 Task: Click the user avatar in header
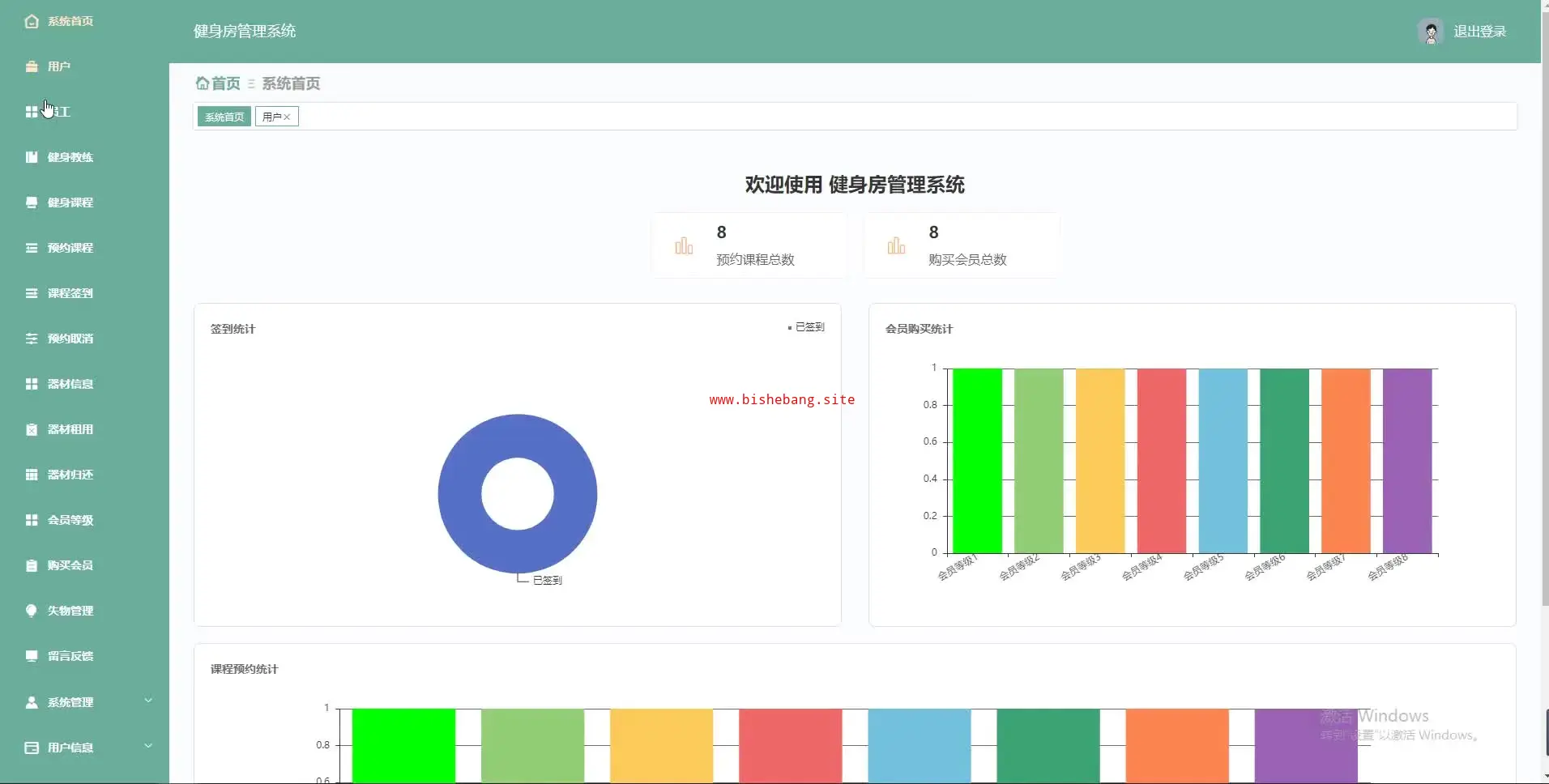tap(1431, 32)
